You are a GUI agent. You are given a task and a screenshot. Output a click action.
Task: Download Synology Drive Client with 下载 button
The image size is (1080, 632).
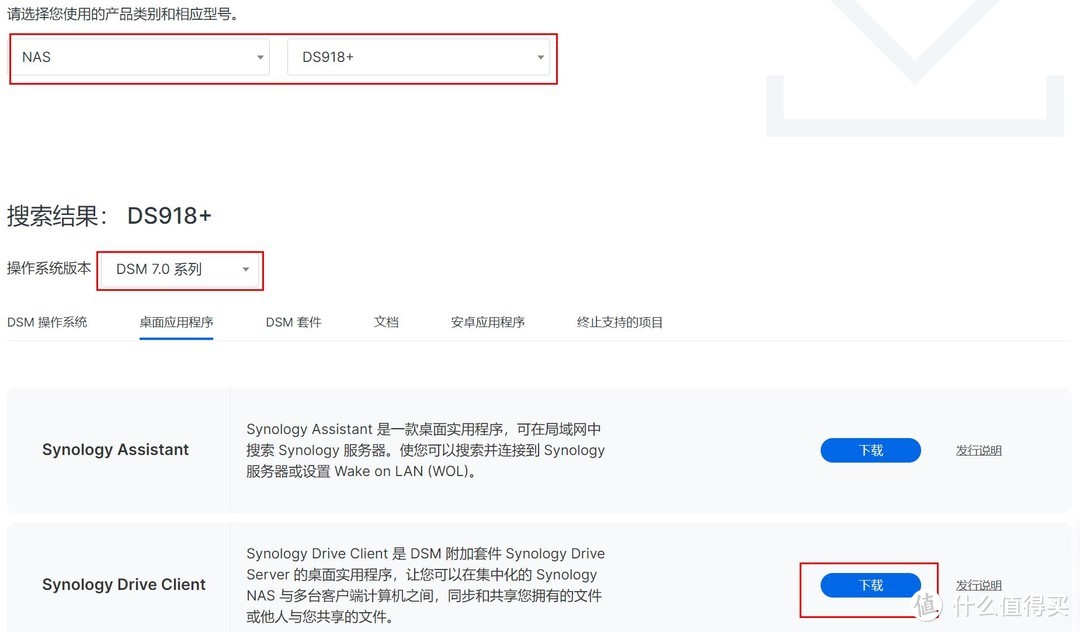[x=871, y=585]
